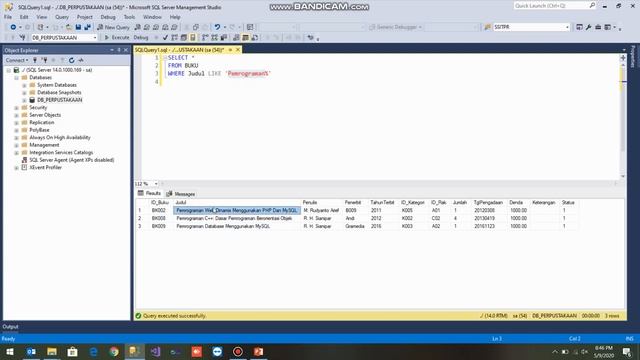This screenshot has height=360, width=640.
Task: Toggle Results to Text toolbar button
Action: [x=236, y=38]
